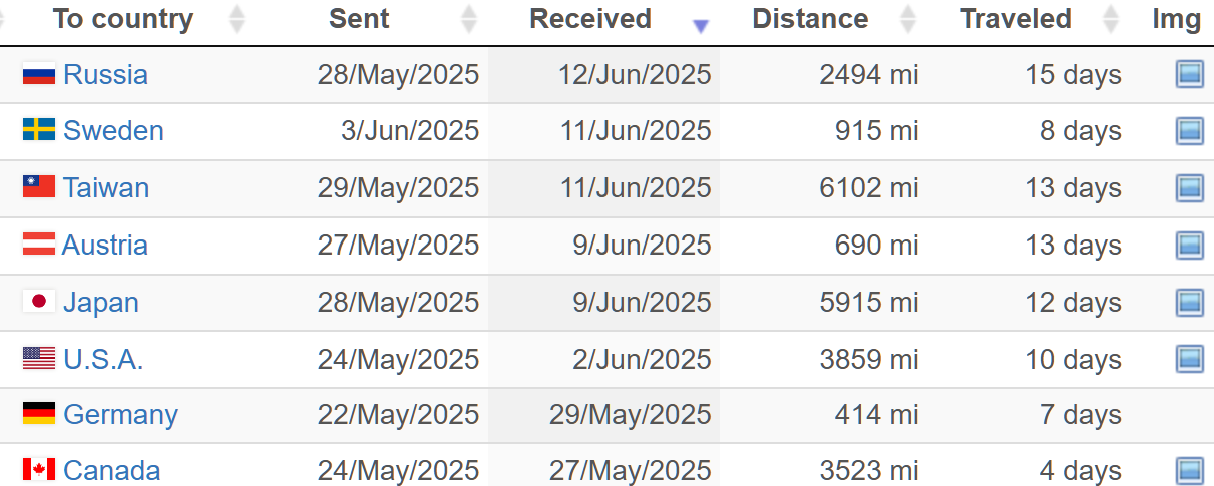Open the Sweden country link
This screenshot has width=1214, height=486.
pos(113,131)
